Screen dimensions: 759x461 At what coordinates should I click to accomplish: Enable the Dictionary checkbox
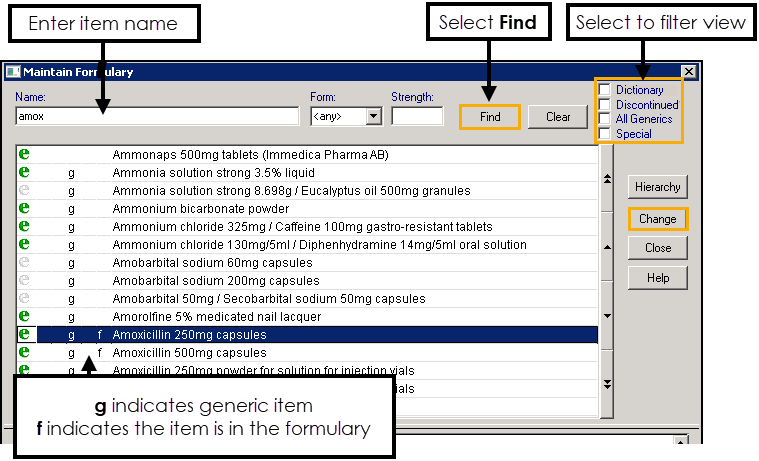(604, 90)
